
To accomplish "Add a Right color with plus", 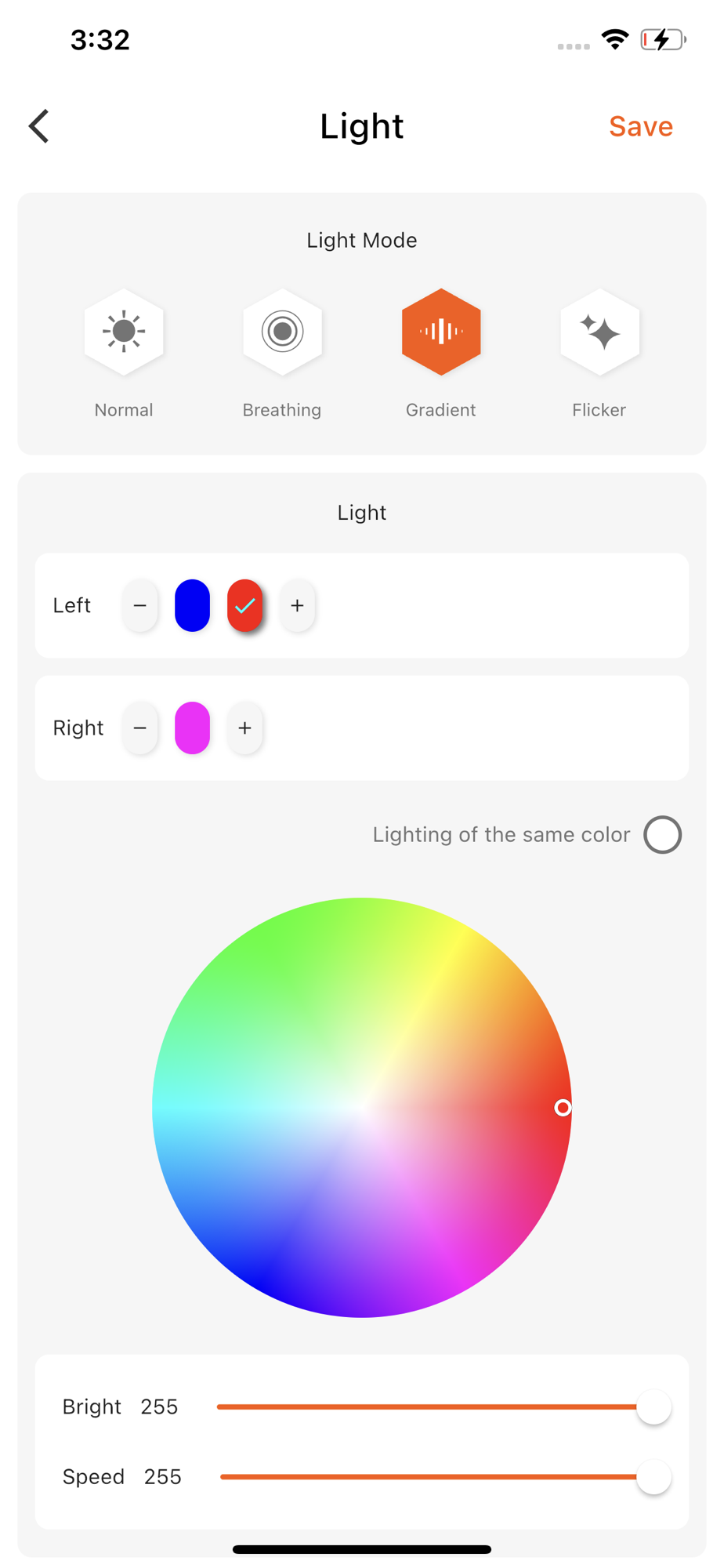I will pos(244,728).
